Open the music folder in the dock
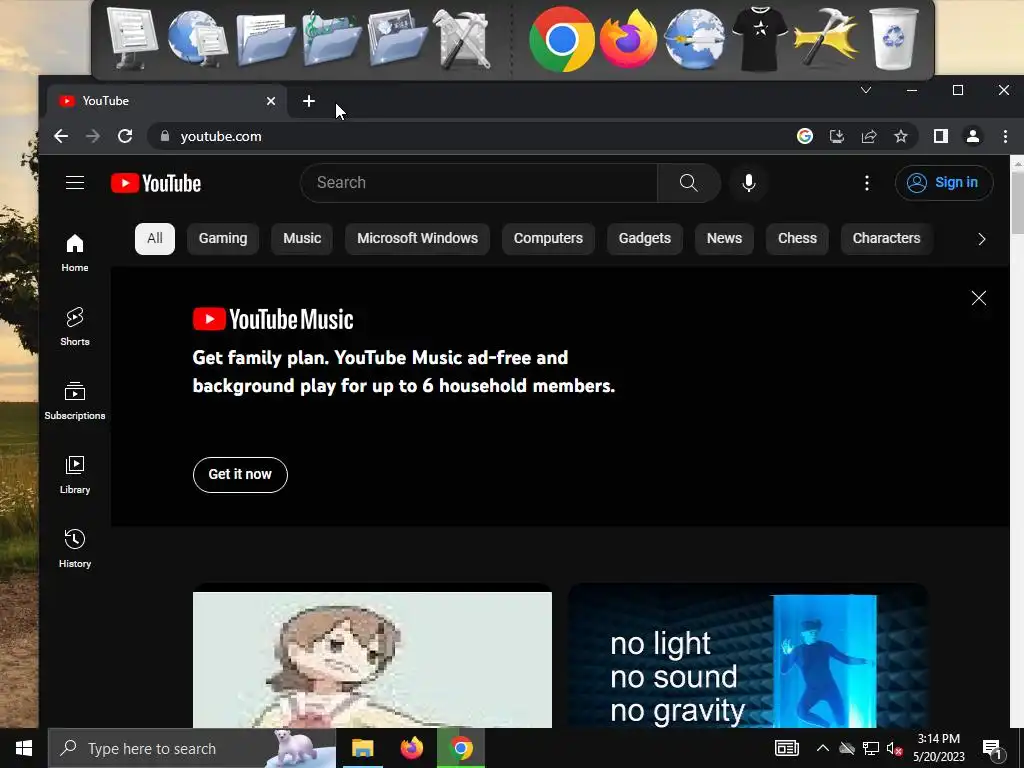Viewport: 1024px width, 768px height. pyautogui.click(x=331, y=39)
